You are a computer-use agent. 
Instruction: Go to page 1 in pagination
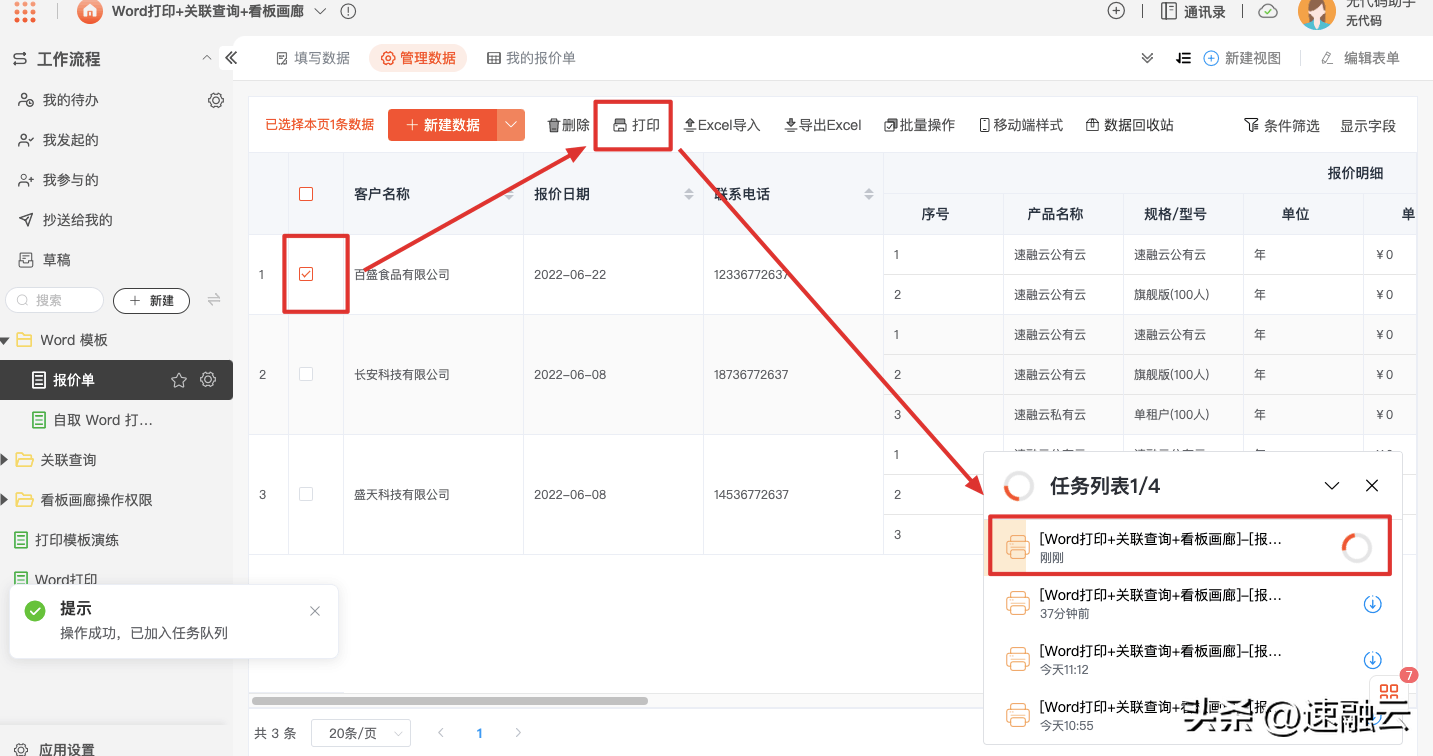pyautogui.click(x=479, y=733)
